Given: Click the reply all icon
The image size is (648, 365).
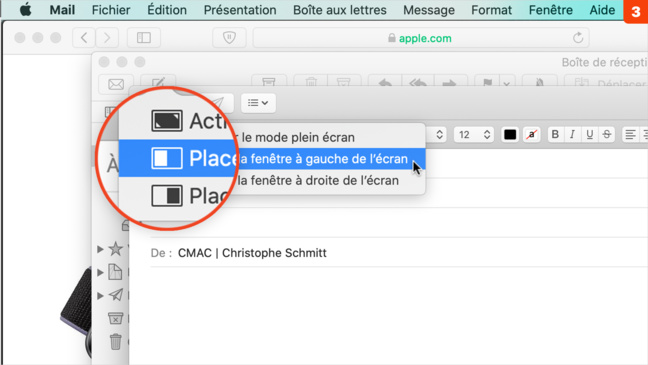Looking at the screenshot, I should (x=417, y=82).
